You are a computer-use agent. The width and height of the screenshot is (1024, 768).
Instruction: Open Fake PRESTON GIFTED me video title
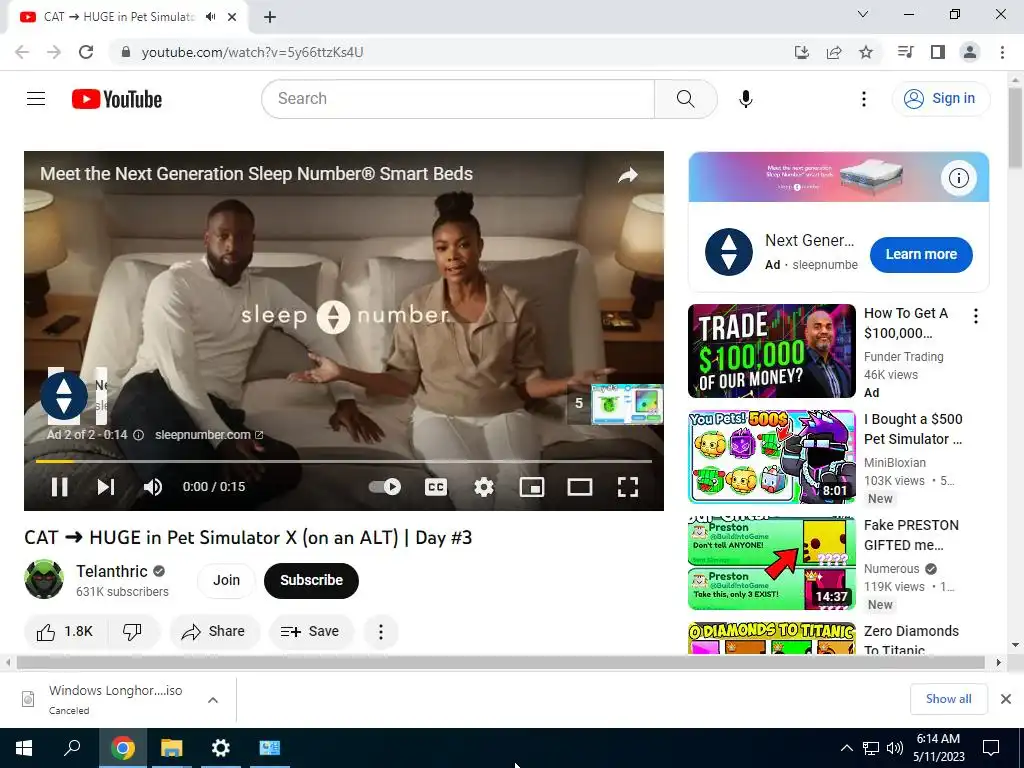(x=911, y=535)
